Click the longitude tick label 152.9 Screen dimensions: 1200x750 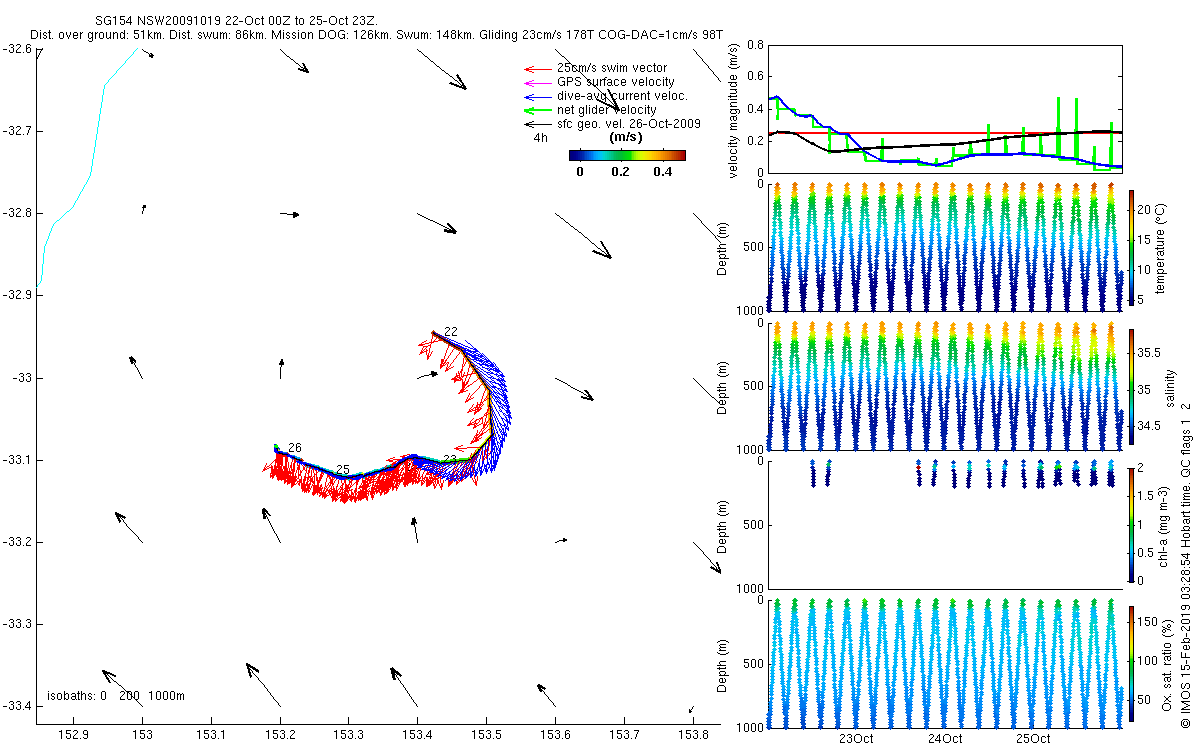[73, 735]
